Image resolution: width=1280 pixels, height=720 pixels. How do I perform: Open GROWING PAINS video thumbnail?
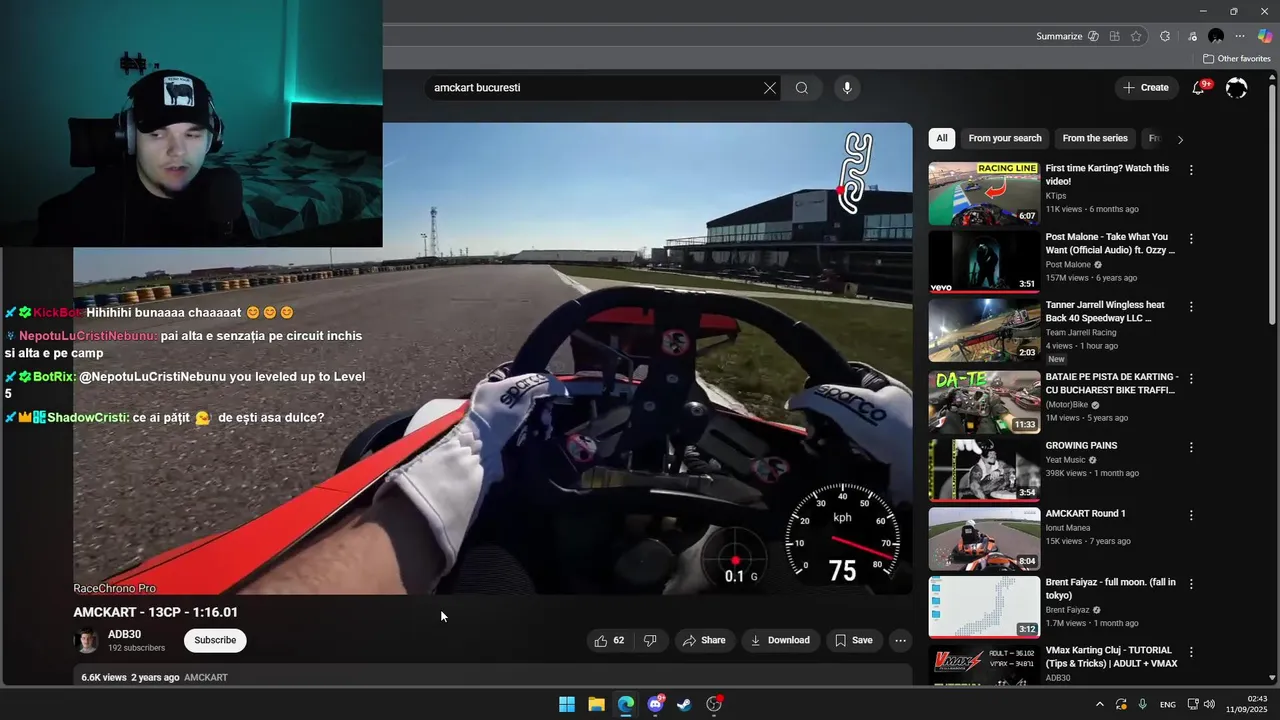[984, 470]
